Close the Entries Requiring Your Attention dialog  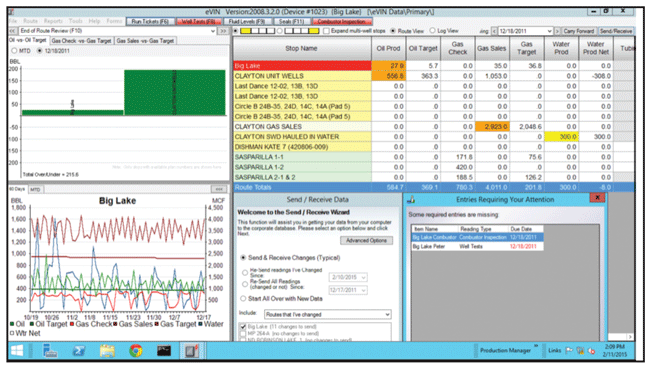[x=597, y=198]
